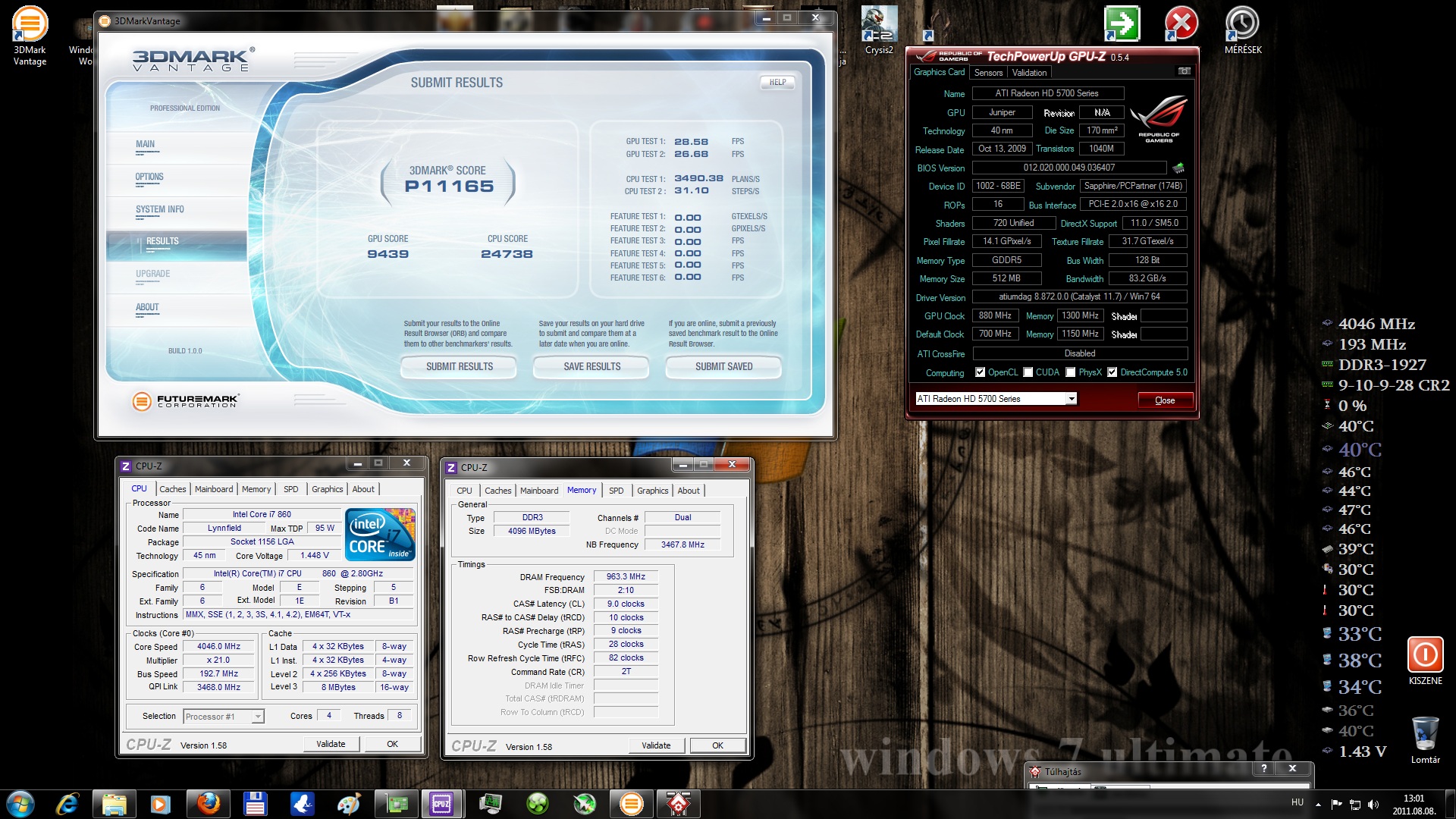
Task: Click the BIOS version save chip icon
Action: 1178,168
